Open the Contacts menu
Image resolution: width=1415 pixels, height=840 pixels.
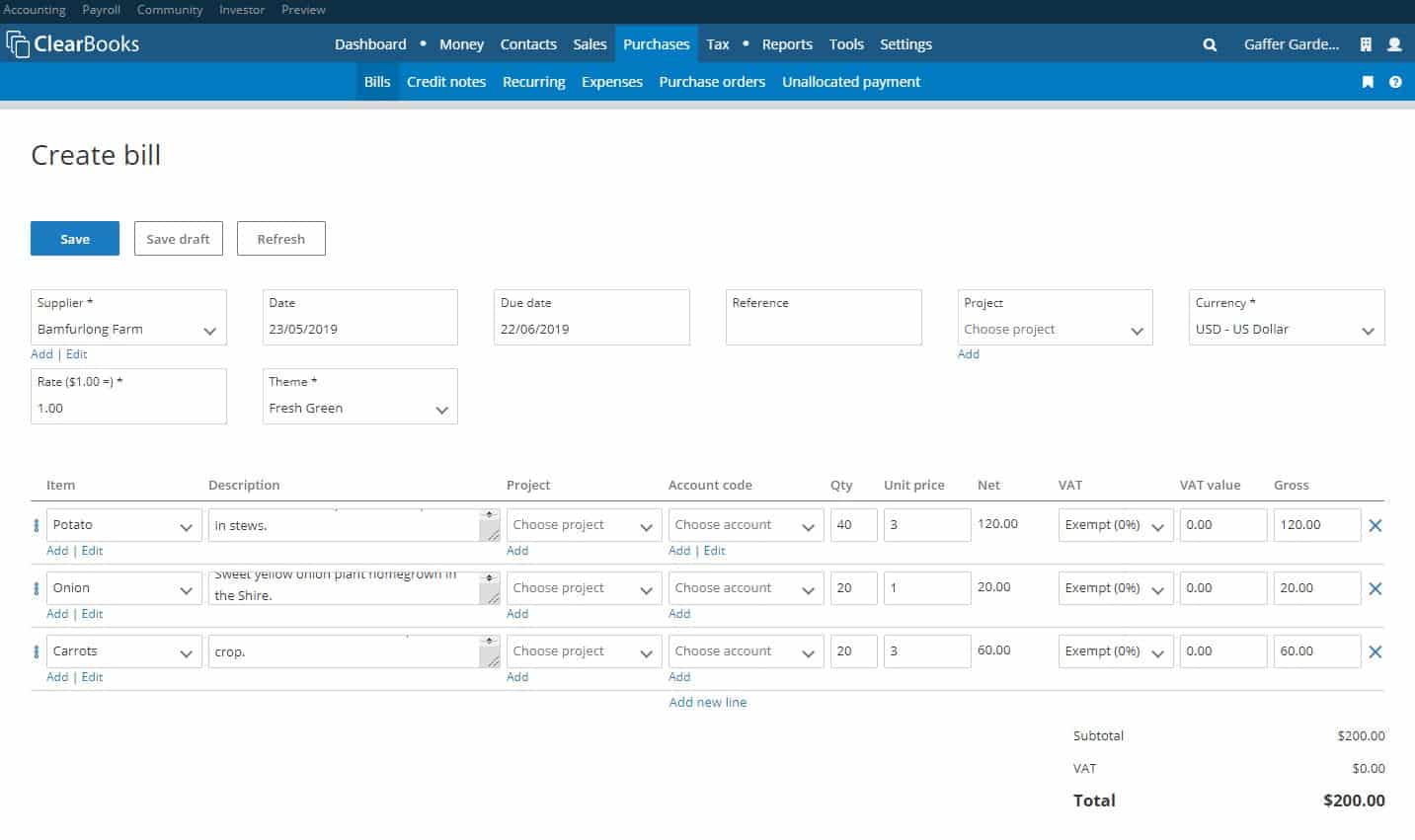pyautogui.click(x=528, y=44)
